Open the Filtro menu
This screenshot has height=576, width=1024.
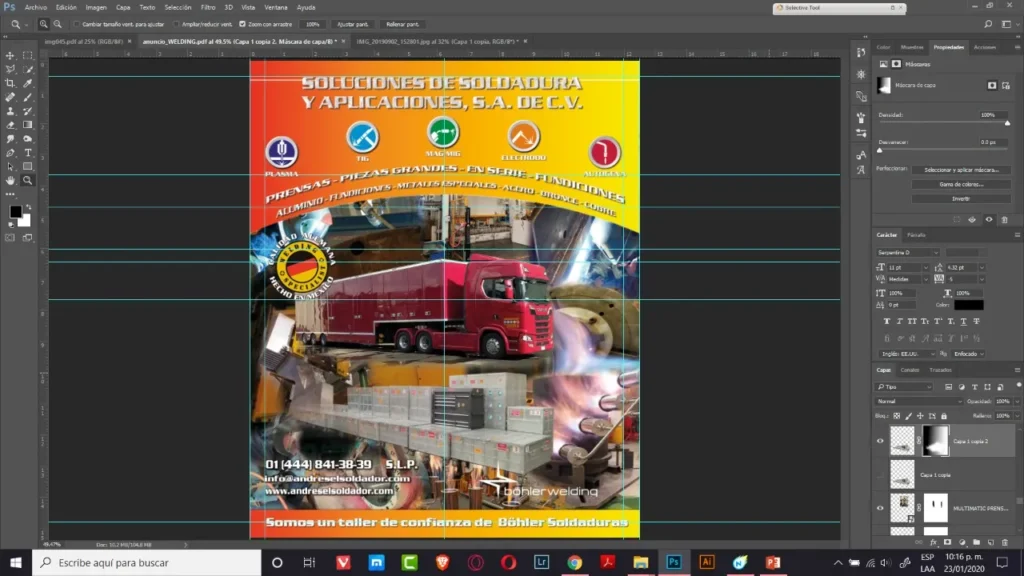tap(208, 7)
